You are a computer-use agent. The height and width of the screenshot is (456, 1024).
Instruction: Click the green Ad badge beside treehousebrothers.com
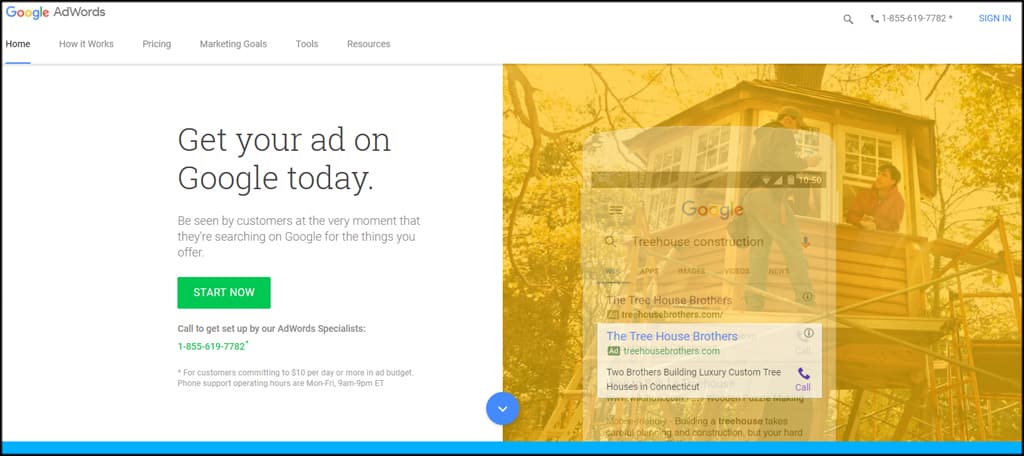(613, 351)
